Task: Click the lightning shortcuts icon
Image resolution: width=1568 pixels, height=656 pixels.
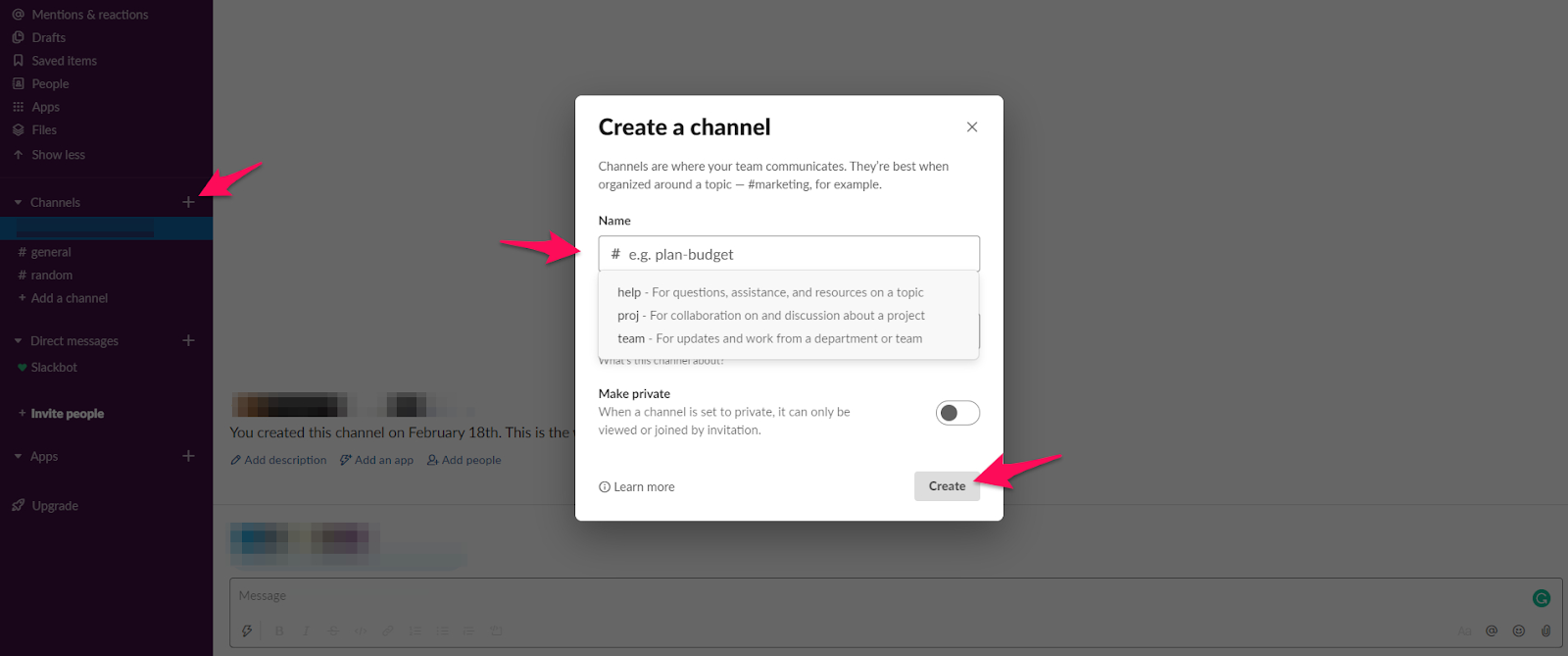Action: pos(247,631)
